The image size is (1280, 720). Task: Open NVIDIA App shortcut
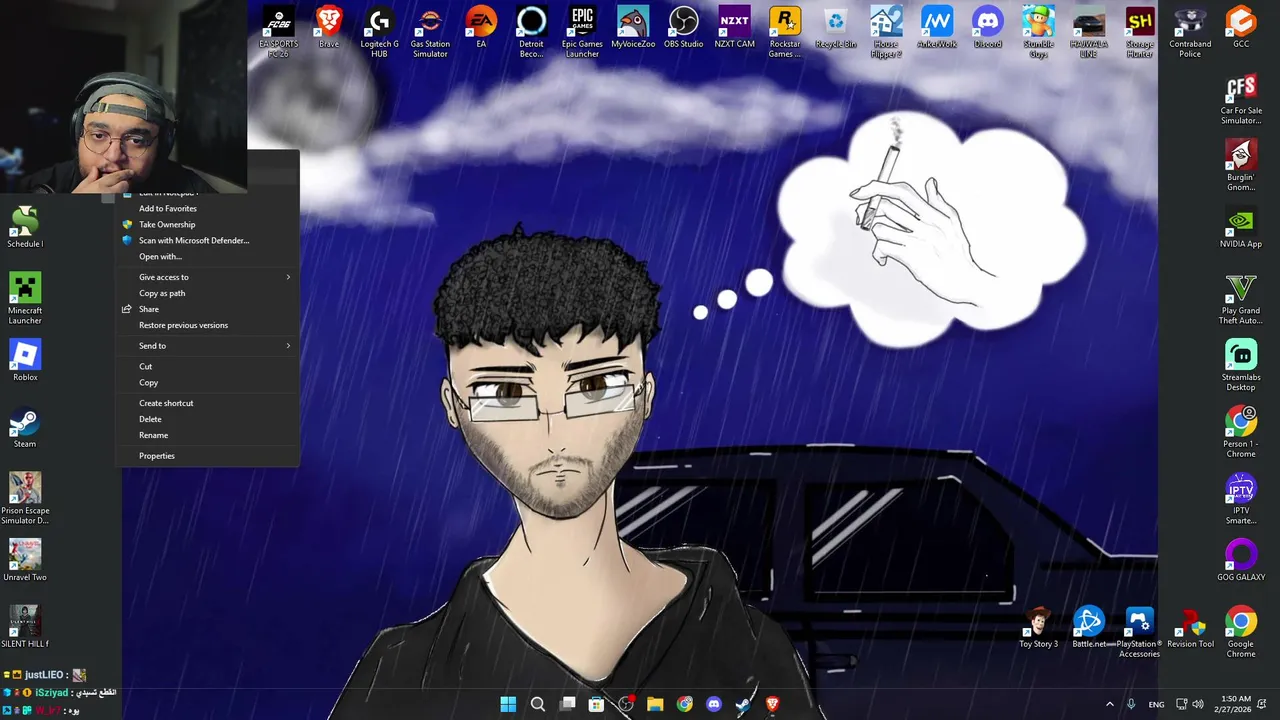click(1241, 227)
